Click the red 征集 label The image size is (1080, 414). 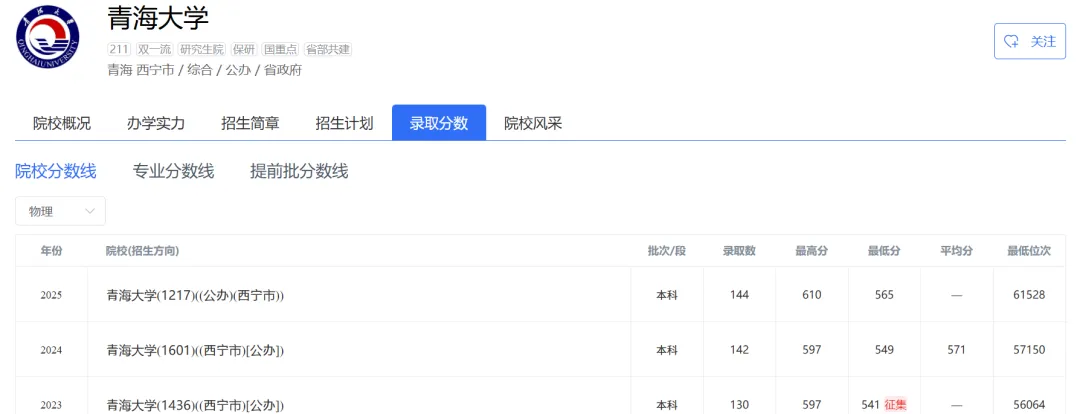click(895, 405)
